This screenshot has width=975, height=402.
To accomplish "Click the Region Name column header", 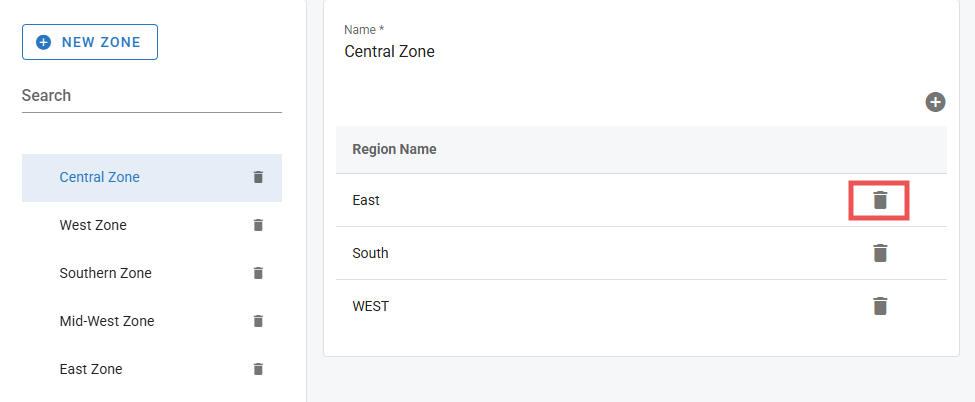I will point(394,150).
